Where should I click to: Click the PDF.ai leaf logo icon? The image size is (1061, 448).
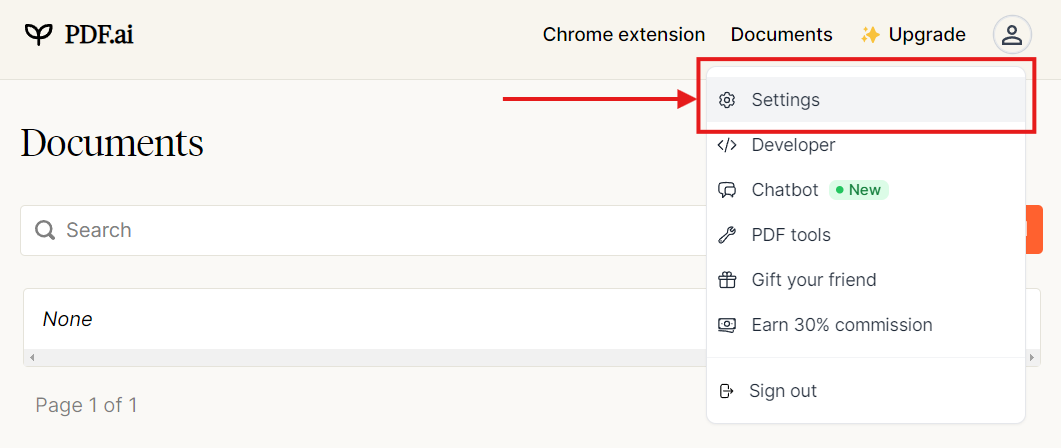[x=39, y=35]
